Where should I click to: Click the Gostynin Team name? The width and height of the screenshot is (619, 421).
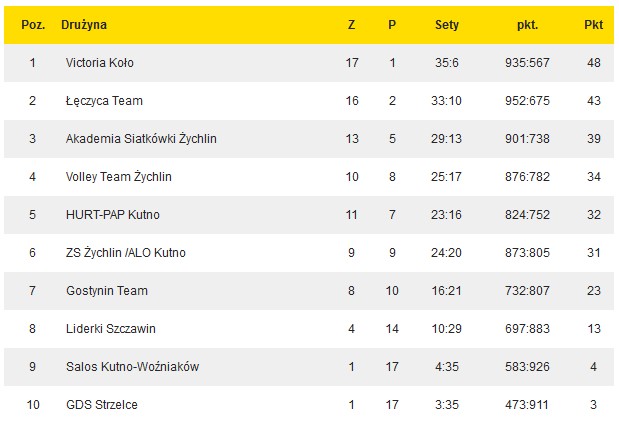[x=106, y=291]
